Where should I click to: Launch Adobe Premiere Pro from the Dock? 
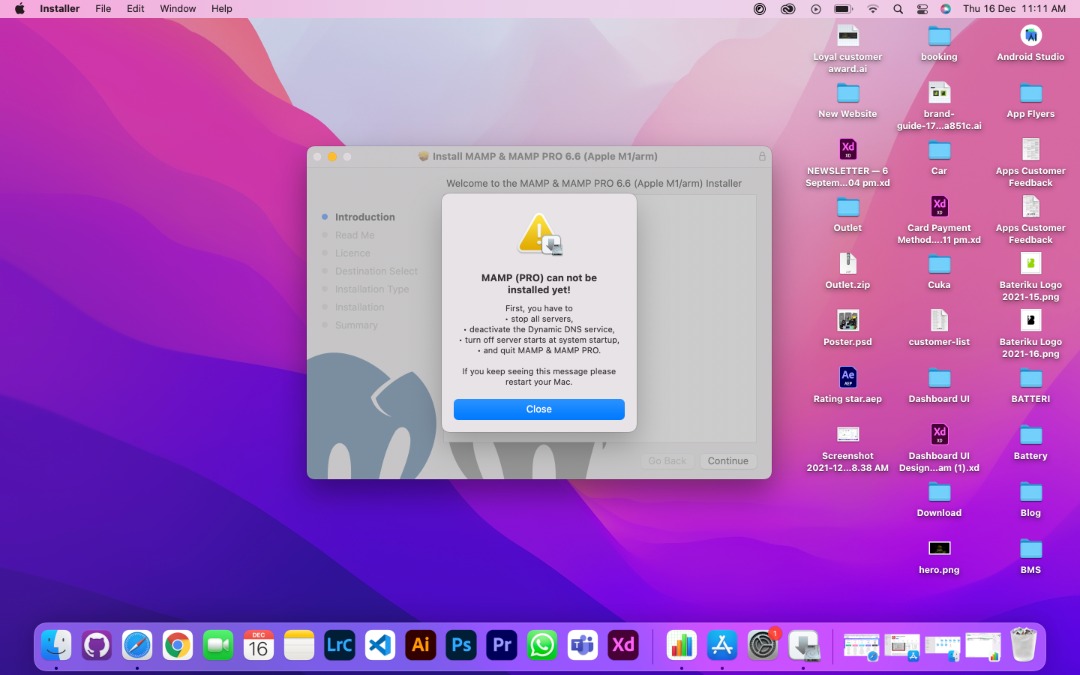[x=501, y=645]
